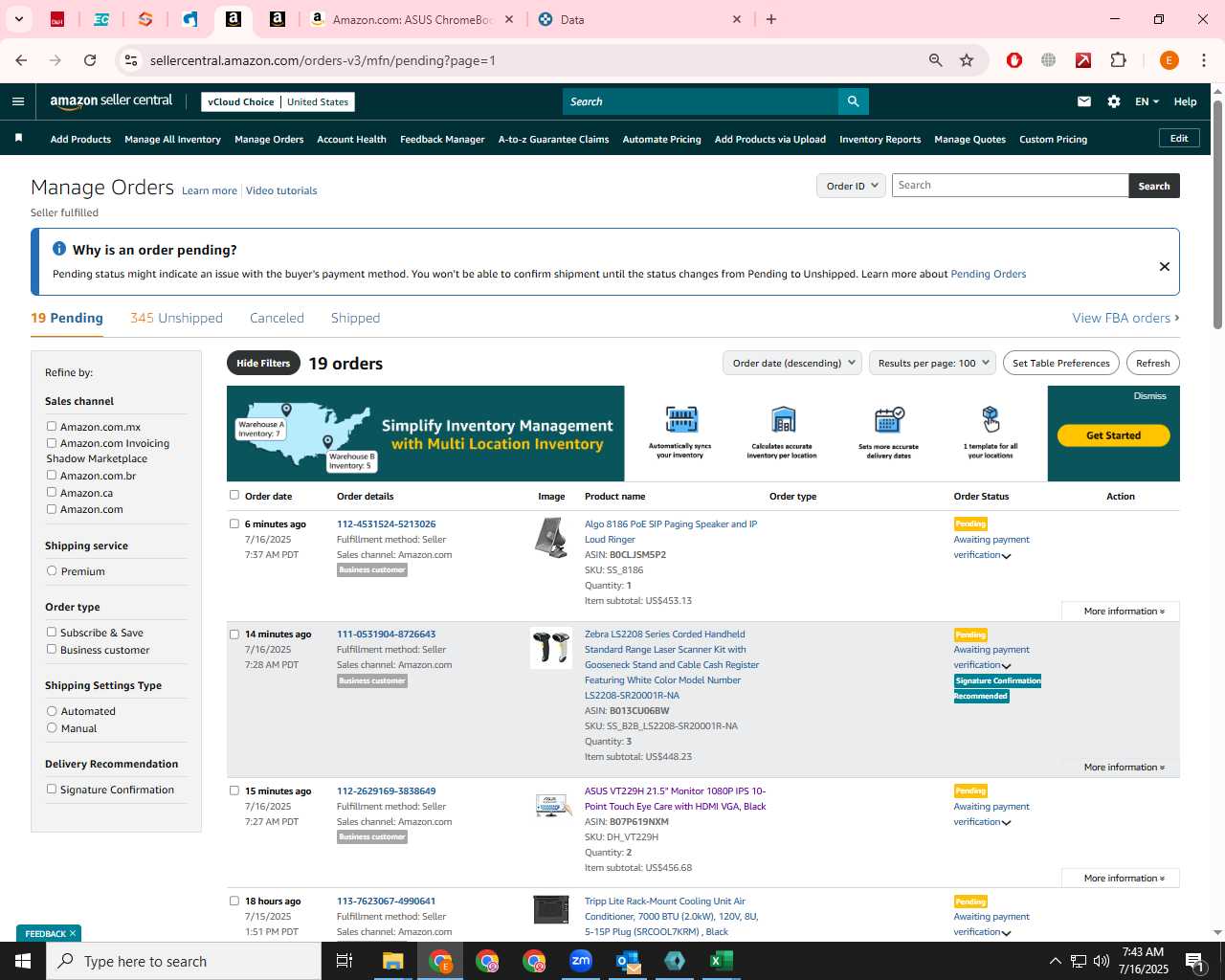Open the Order date (descending) sort dropdown

point(792,363)
